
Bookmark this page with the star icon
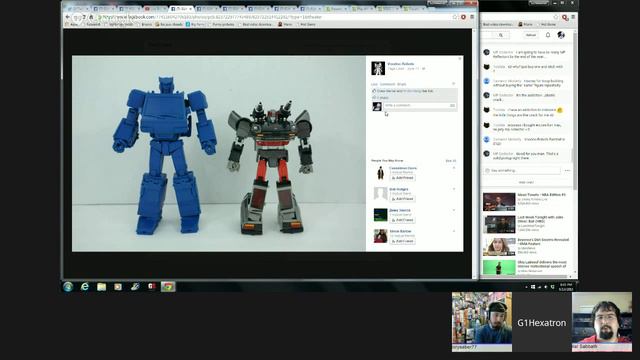click(x=455, y=17)
